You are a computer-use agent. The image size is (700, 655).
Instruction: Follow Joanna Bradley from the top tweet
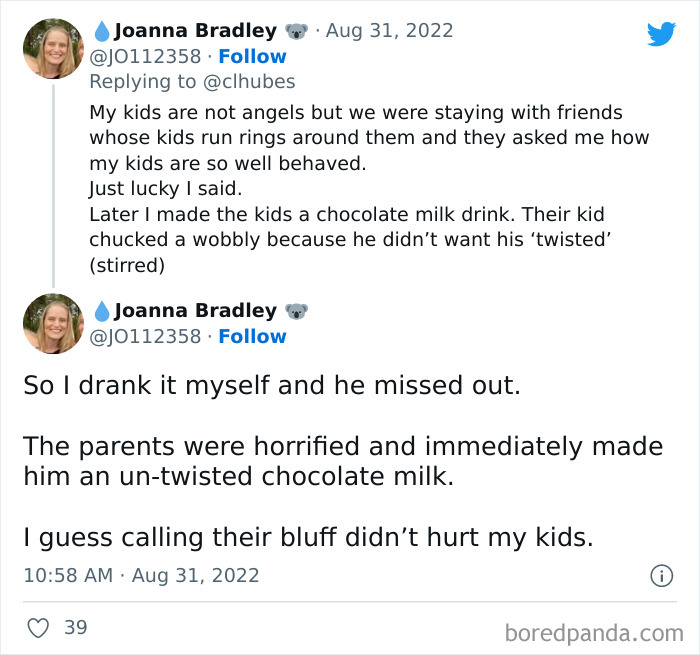(252, 56)
